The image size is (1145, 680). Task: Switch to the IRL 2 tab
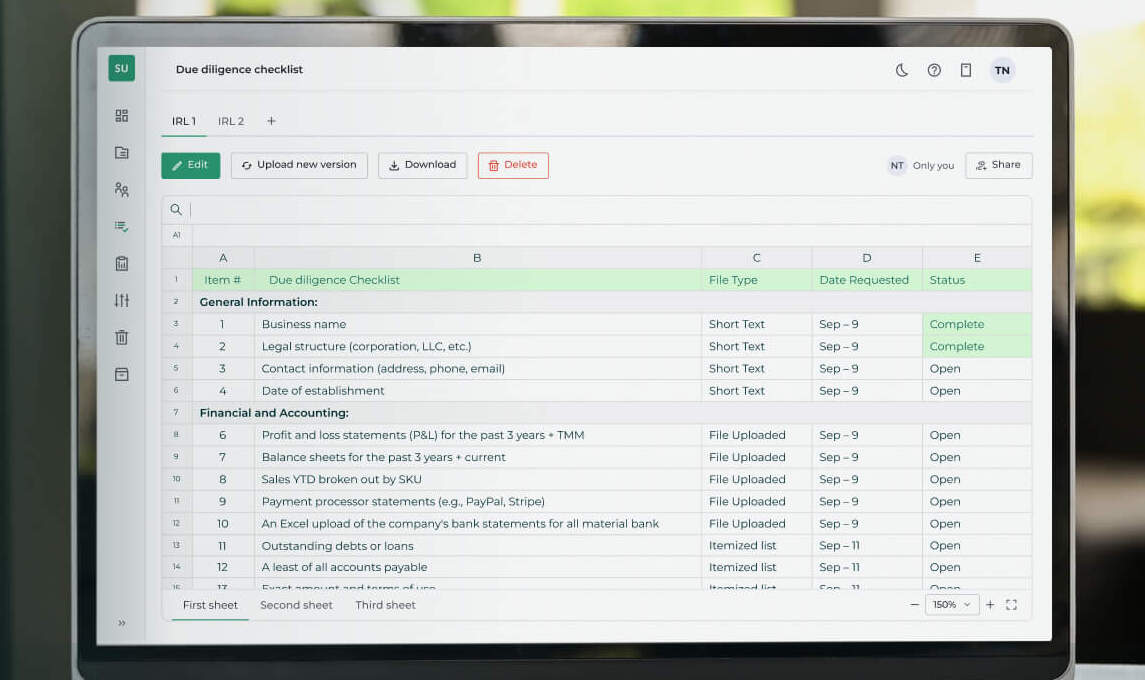[x=231, y=121]
